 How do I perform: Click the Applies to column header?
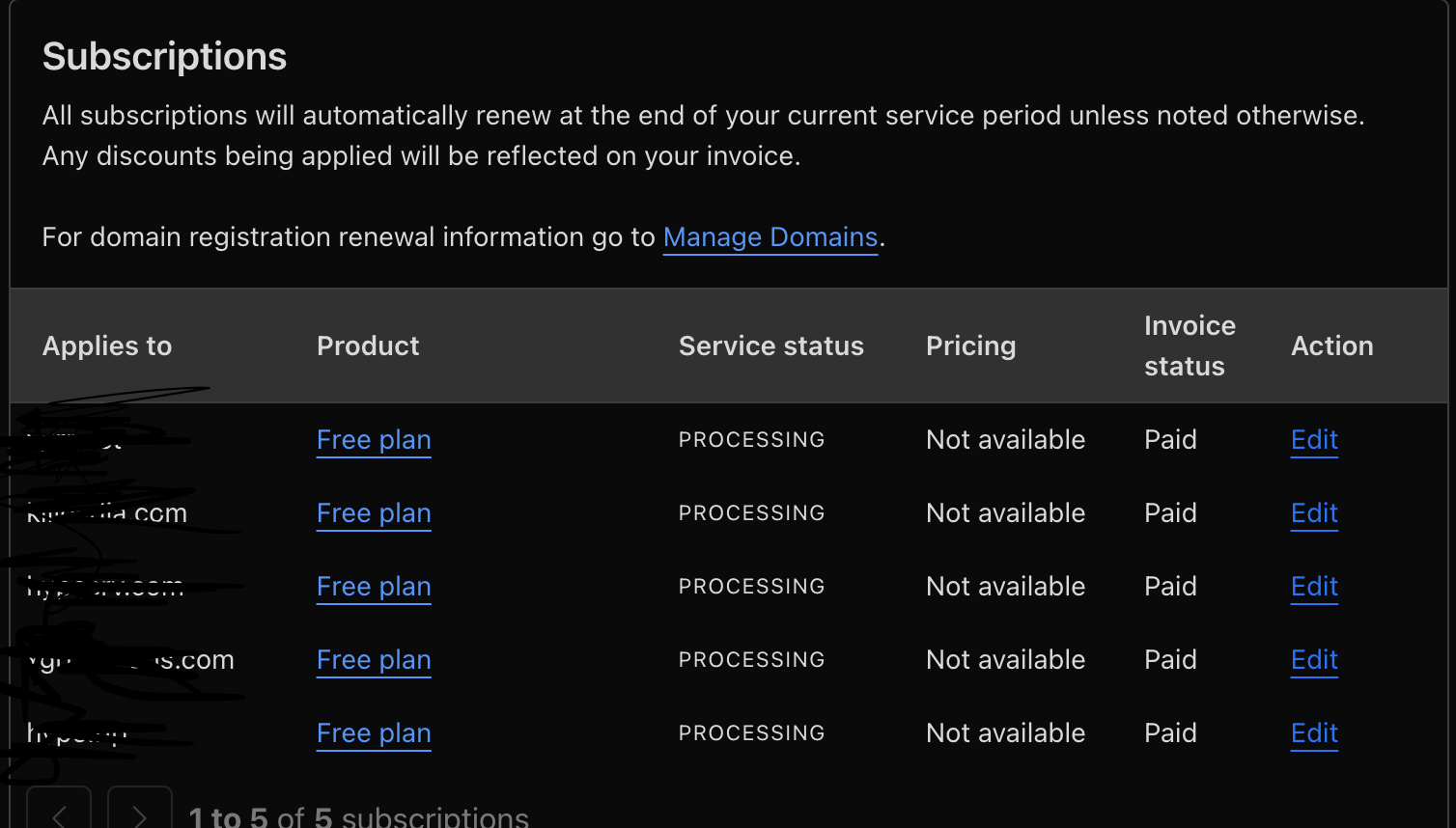(107, 346)
